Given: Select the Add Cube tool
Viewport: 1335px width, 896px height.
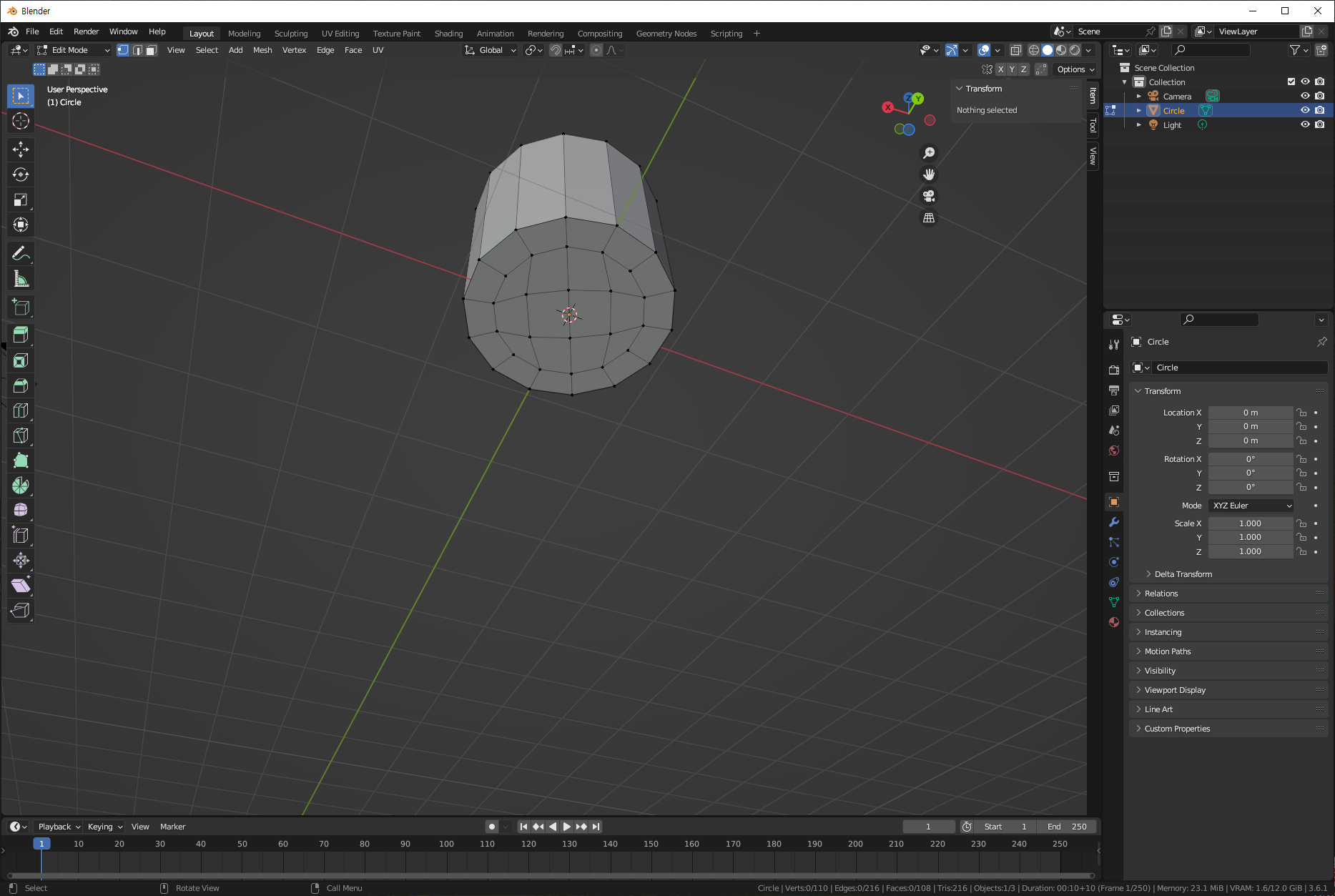Looking at the screenshot, I should pyautogui.click(x=21, y=307).
